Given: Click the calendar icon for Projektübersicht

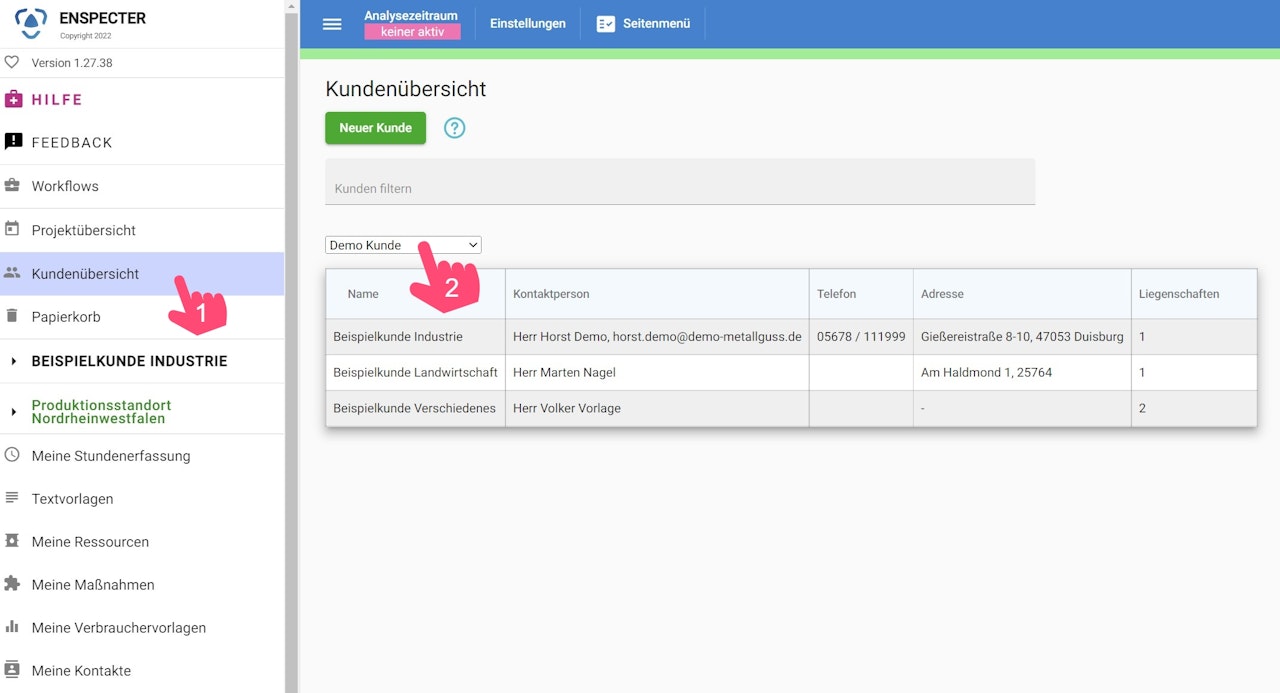Looking at the screenshot, I should pos(12,229).
